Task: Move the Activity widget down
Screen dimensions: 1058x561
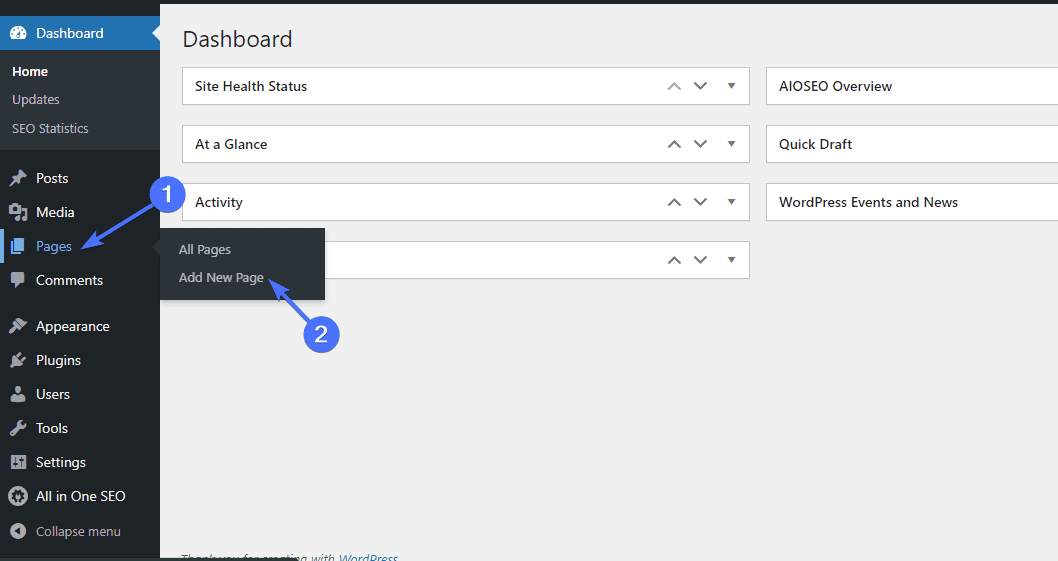Action: pos(700,202)
